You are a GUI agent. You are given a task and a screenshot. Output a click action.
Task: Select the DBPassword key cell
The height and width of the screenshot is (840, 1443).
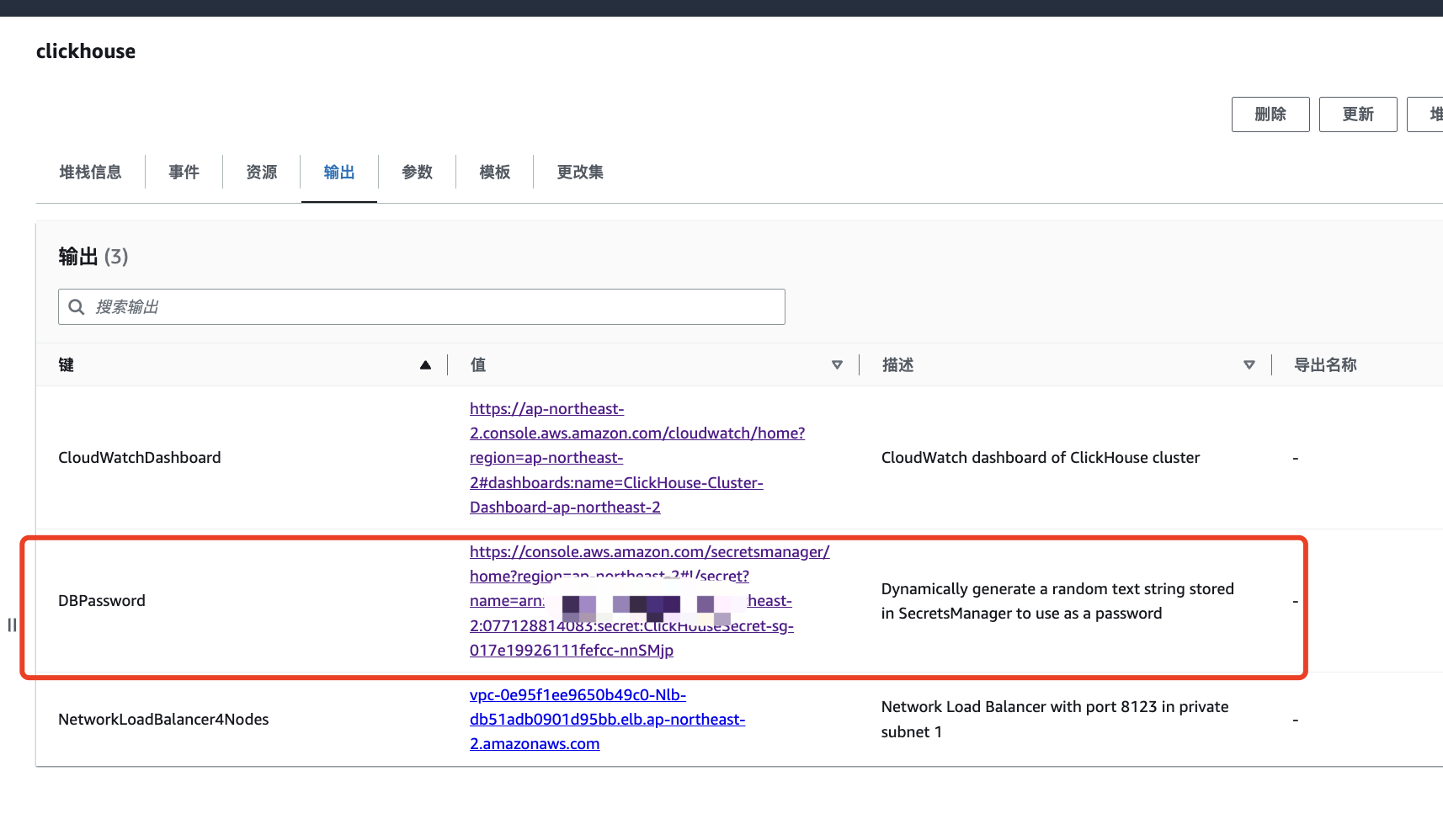point(102,601)
